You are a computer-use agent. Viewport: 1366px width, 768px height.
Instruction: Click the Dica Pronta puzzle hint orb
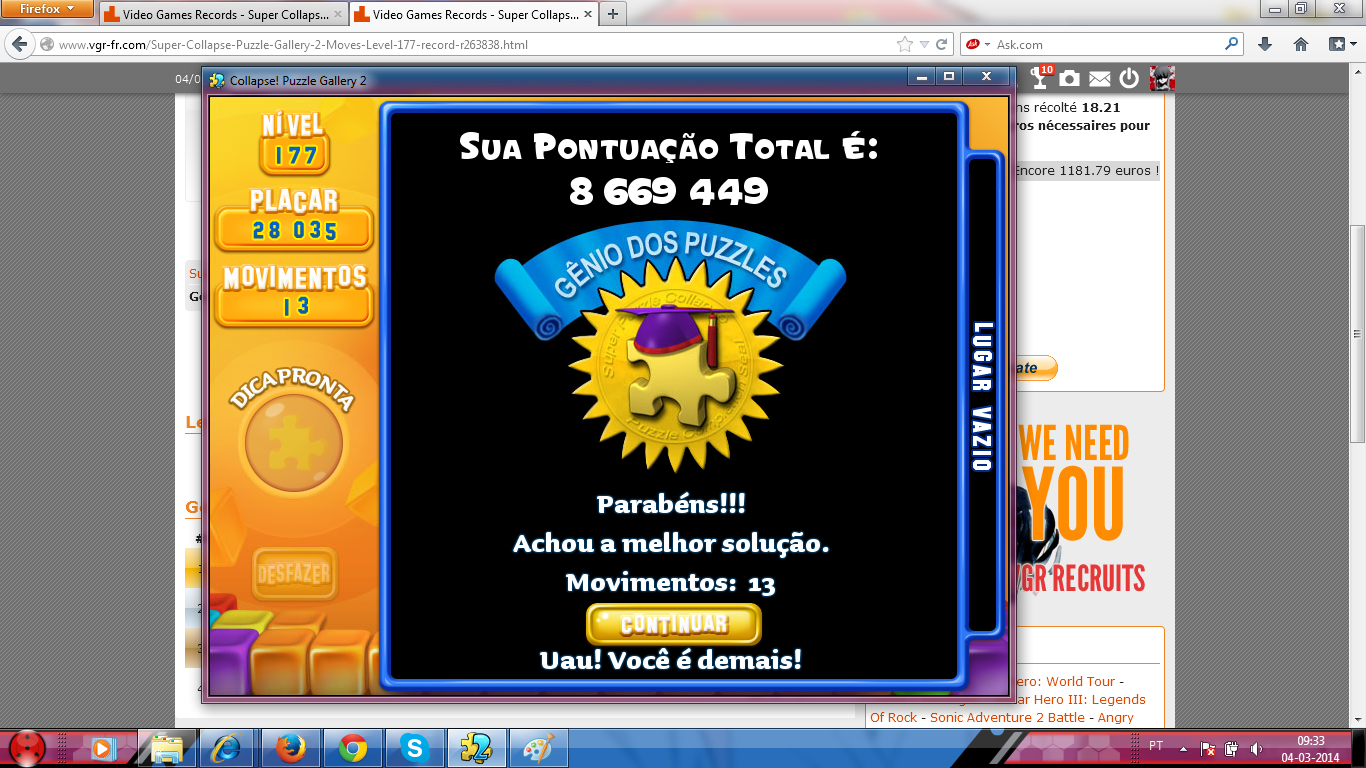point(293,443)
